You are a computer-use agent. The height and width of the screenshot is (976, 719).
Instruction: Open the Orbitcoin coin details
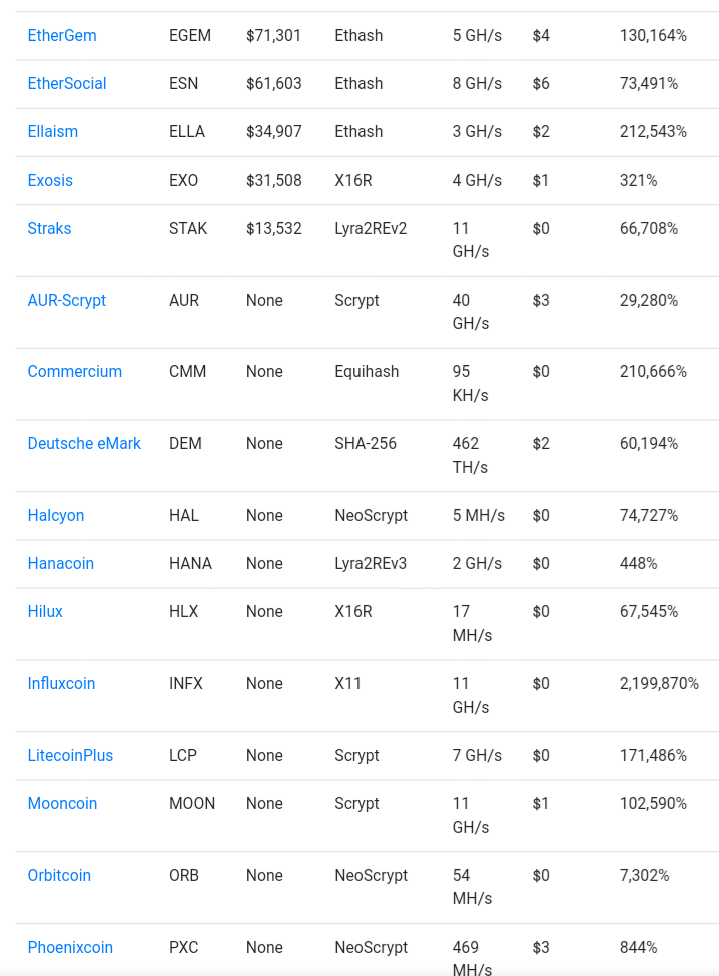point(59,875)
